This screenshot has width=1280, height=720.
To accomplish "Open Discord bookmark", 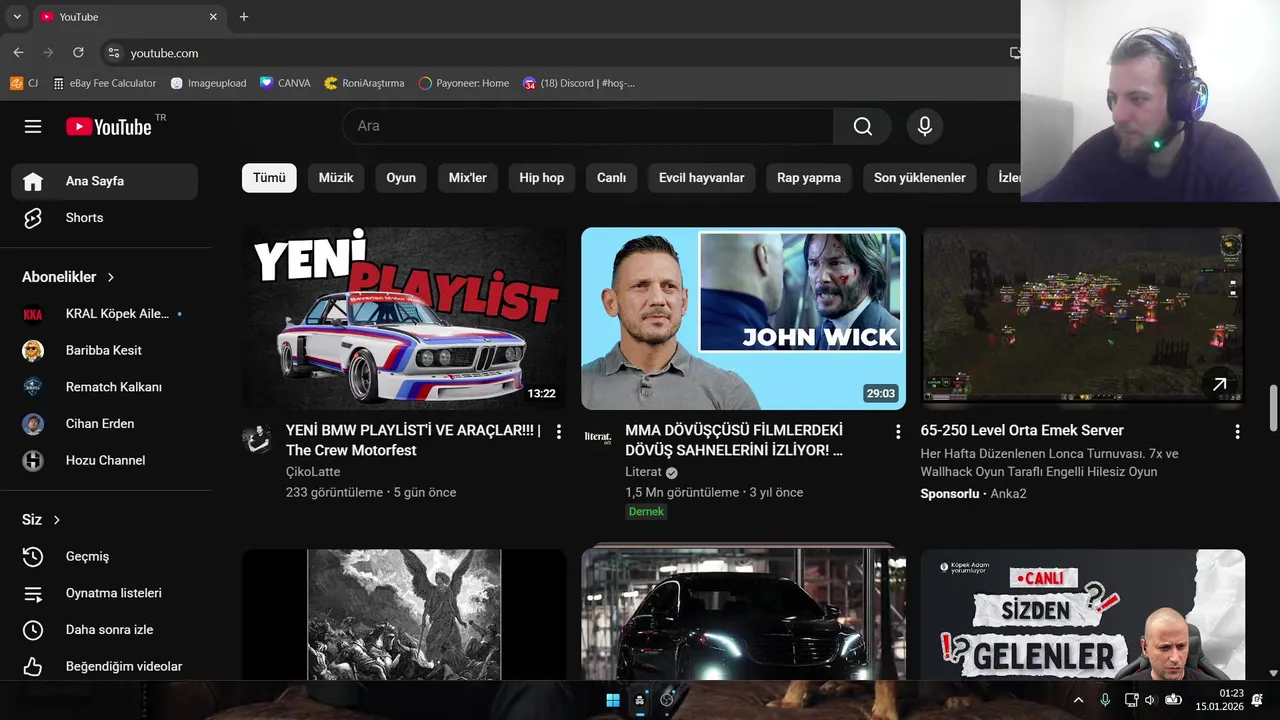I will [579, 83].
